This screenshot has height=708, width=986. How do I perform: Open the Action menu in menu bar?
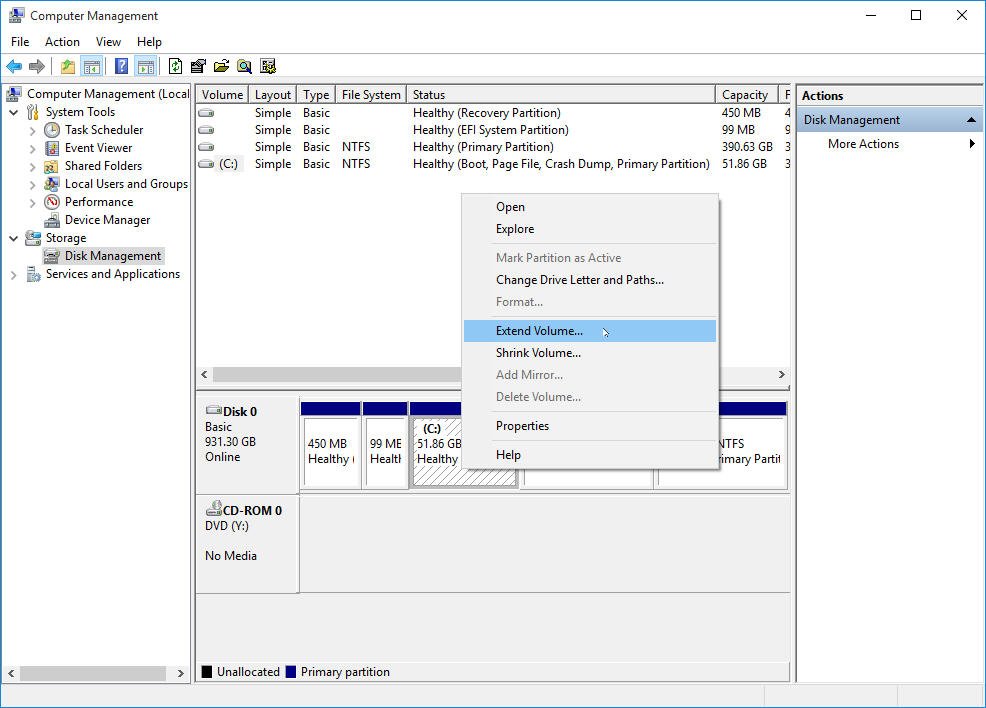click(62, 42)
